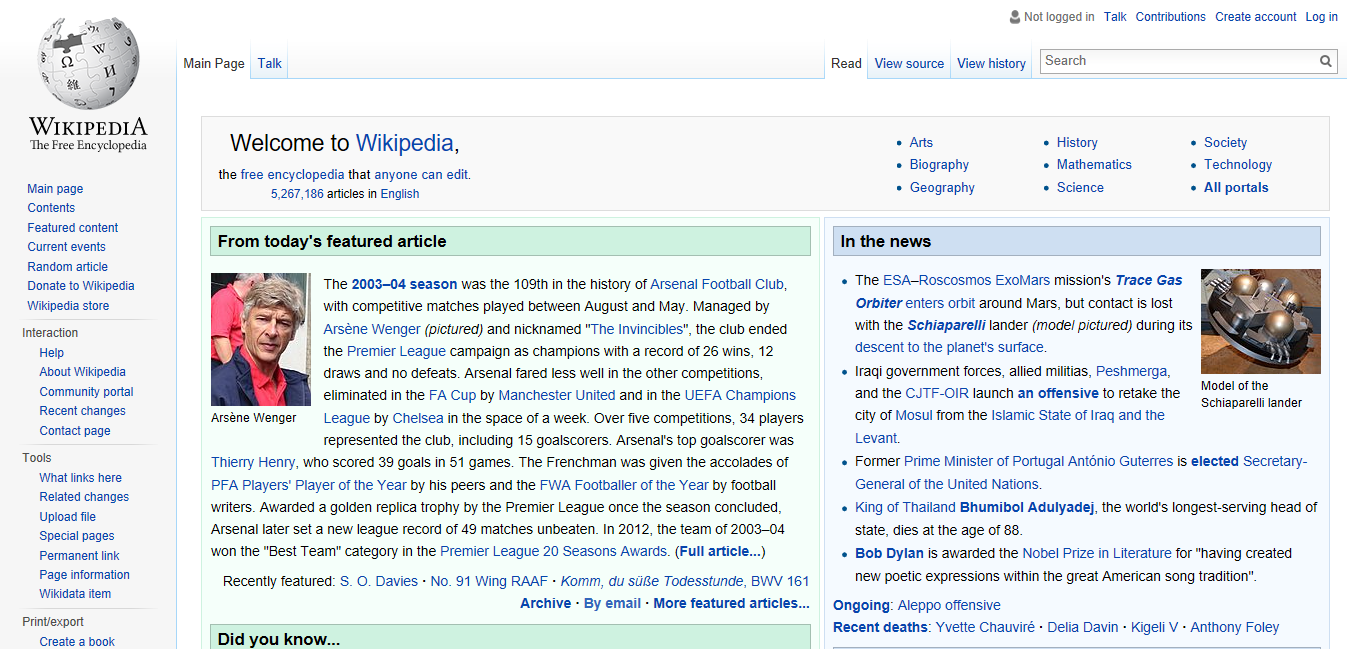This screenshot has width=1347, height=649.
Task: Open the History portal
Action: pos(1077,143)
